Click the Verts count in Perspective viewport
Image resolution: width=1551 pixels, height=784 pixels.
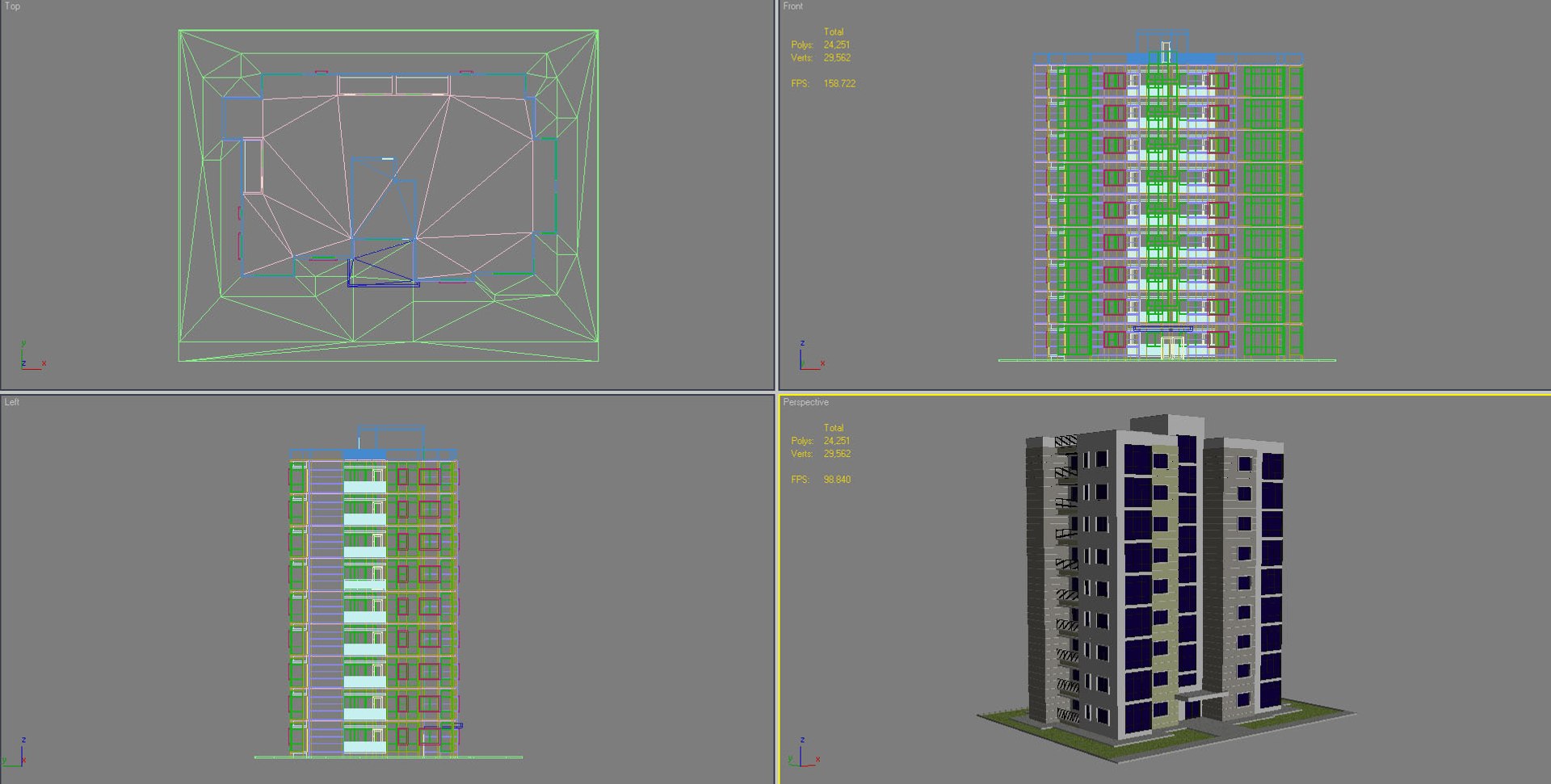(837, 454)
